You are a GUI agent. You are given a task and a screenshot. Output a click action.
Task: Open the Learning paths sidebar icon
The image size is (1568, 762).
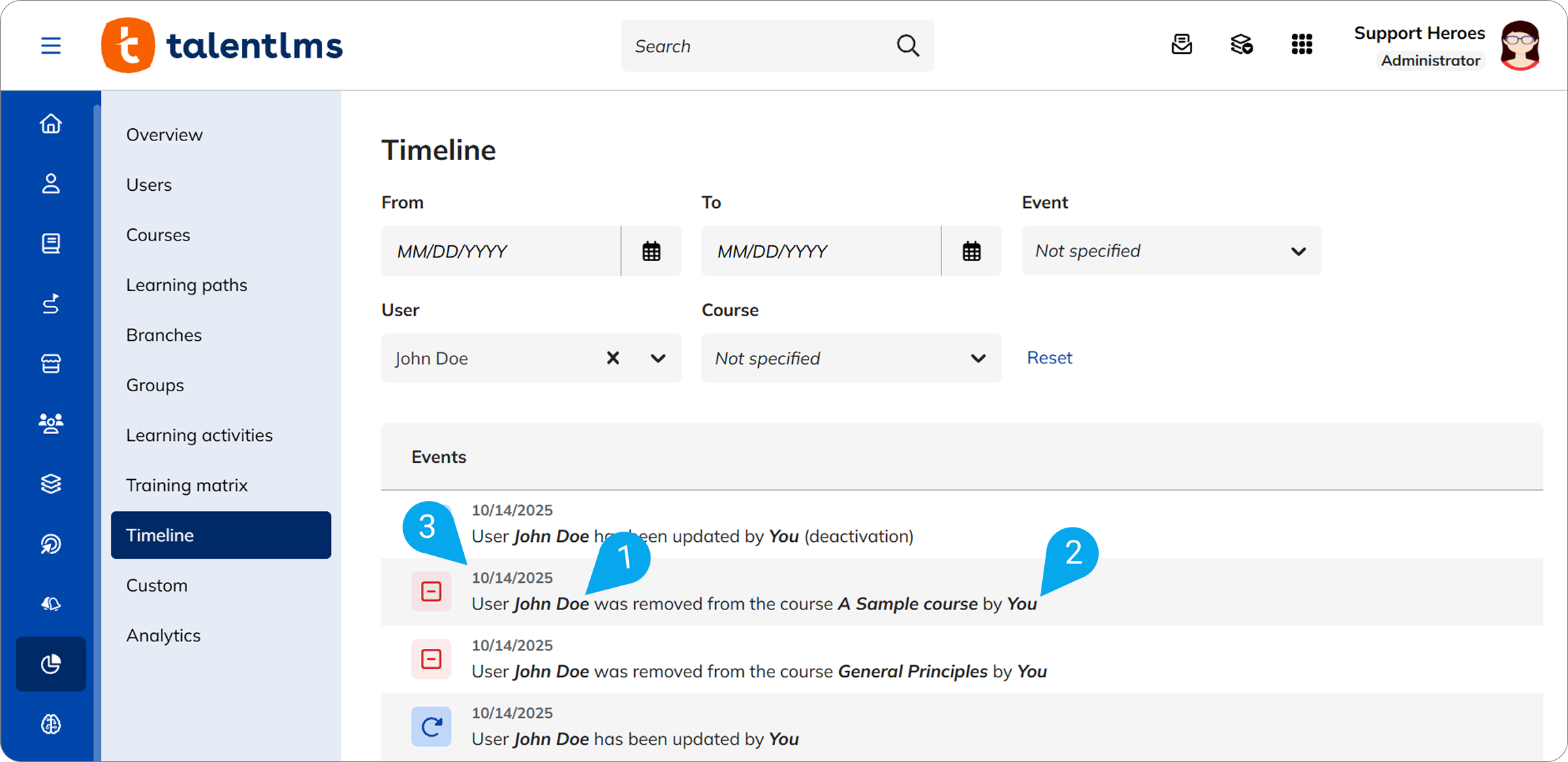pyautogui.click(x=51, y=304)
